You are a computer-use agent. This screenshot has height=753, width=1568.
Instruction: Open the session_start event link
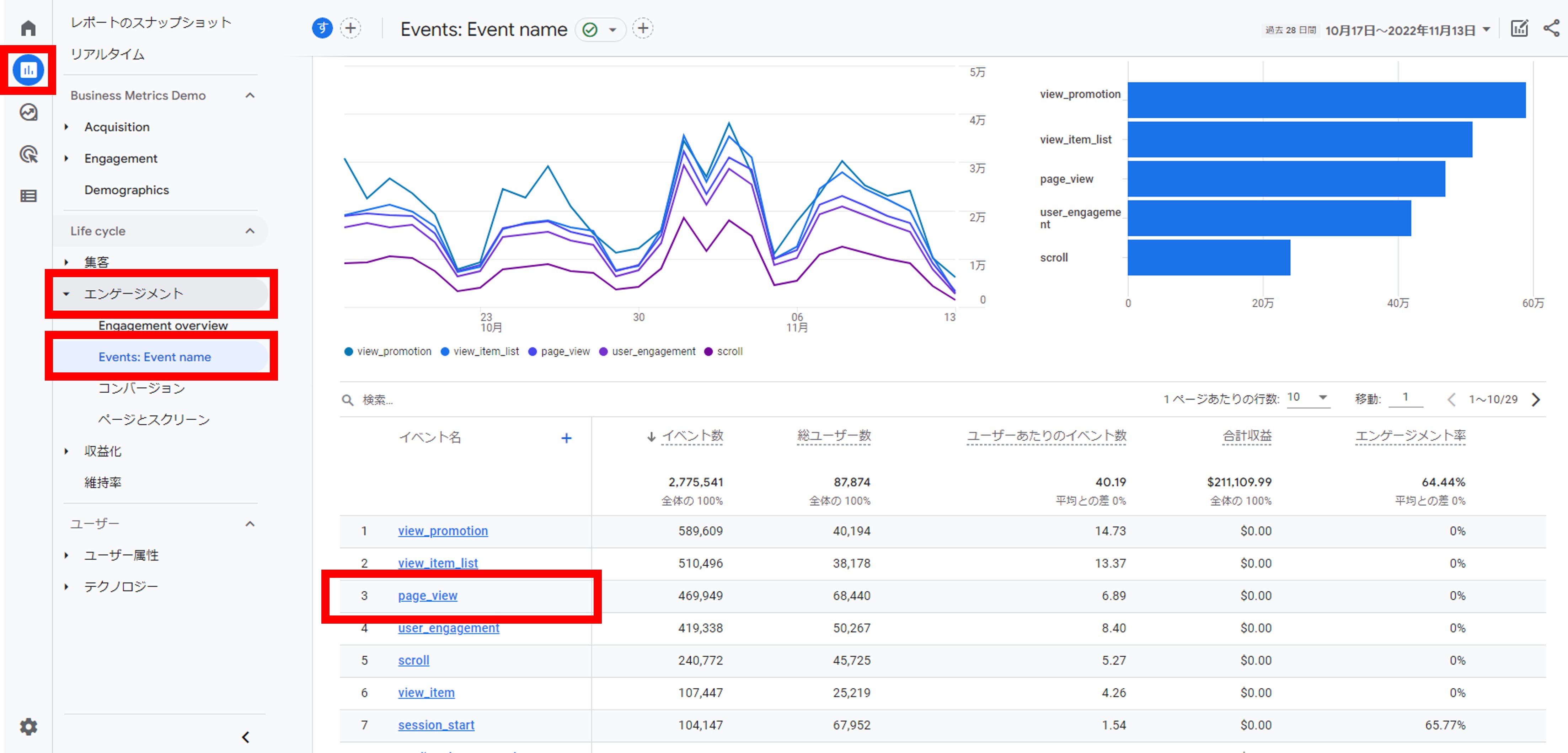[436, 725]
